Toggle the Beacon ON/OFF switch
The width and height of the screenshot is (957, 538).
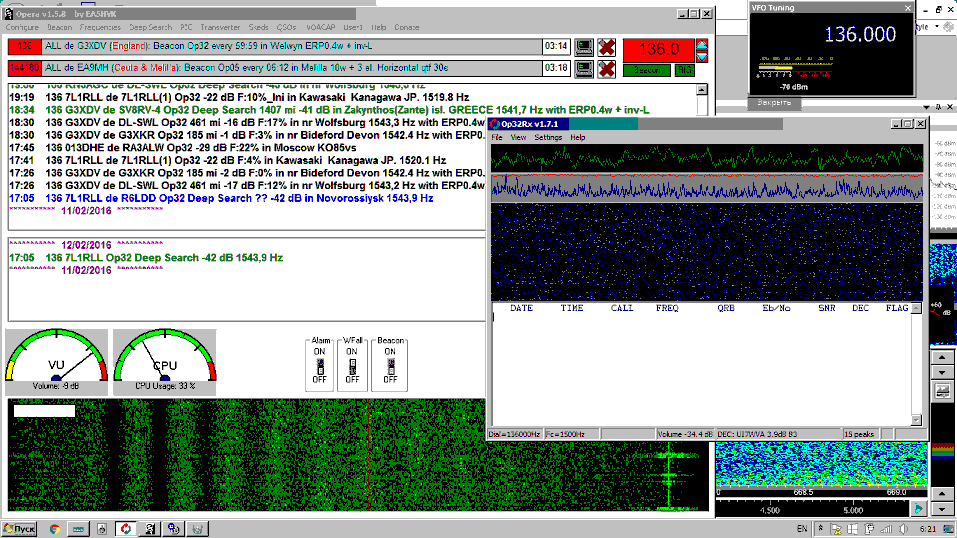pyautogui.click(x=389, y=366)
